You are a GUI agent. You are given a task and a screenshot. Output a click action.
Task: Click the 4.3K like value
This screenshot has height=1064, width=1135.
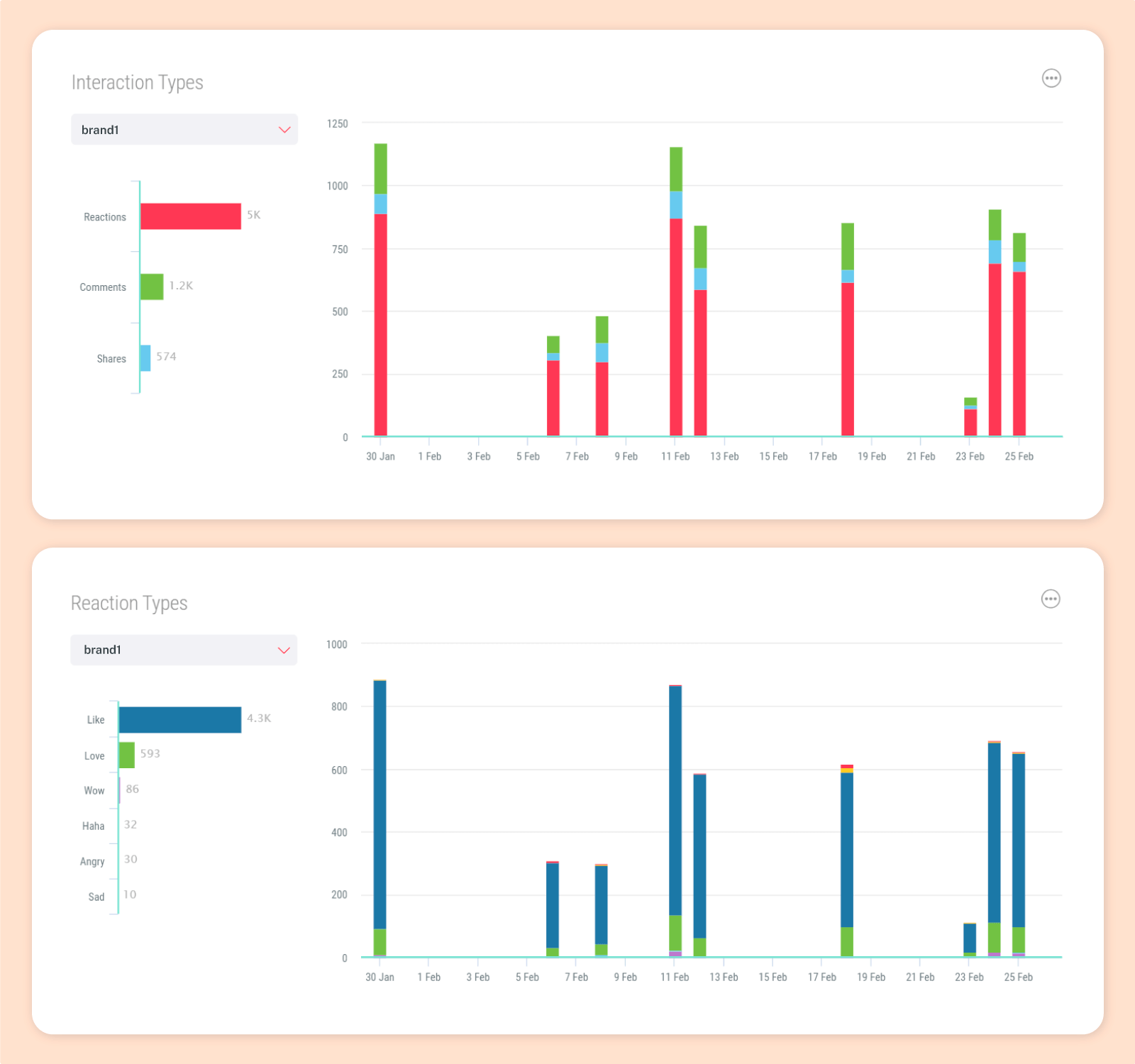click(x=259, y=719)
